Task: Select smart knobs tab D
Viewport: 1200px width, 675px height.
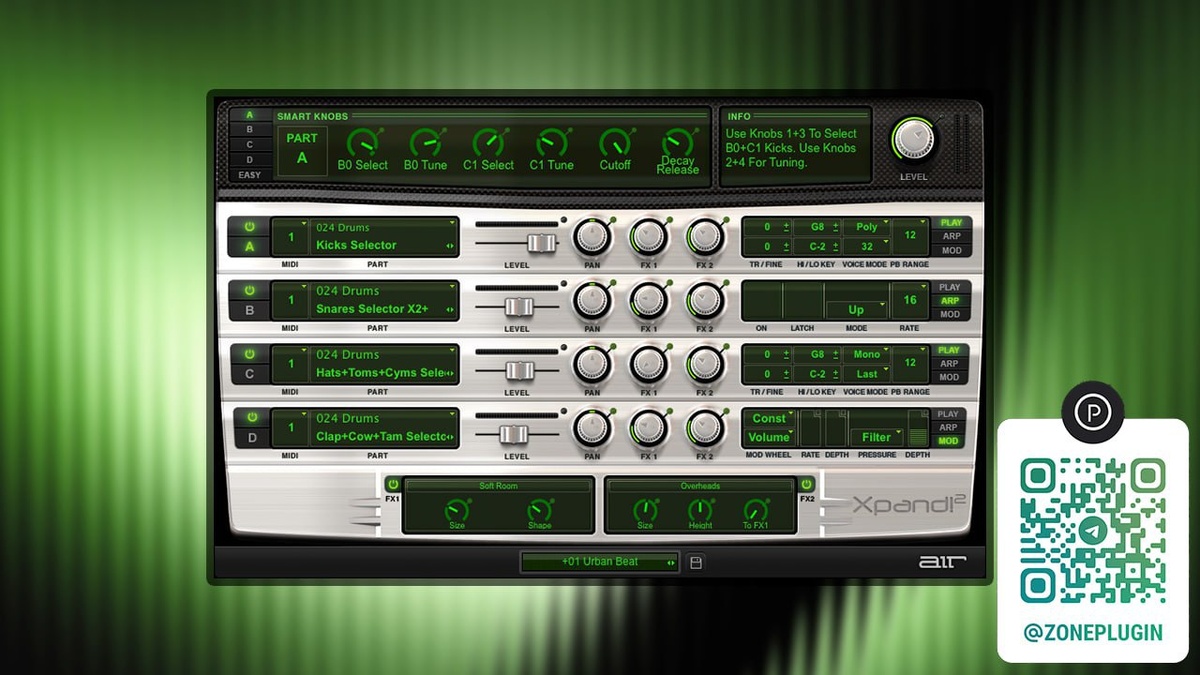Action: 249,160
